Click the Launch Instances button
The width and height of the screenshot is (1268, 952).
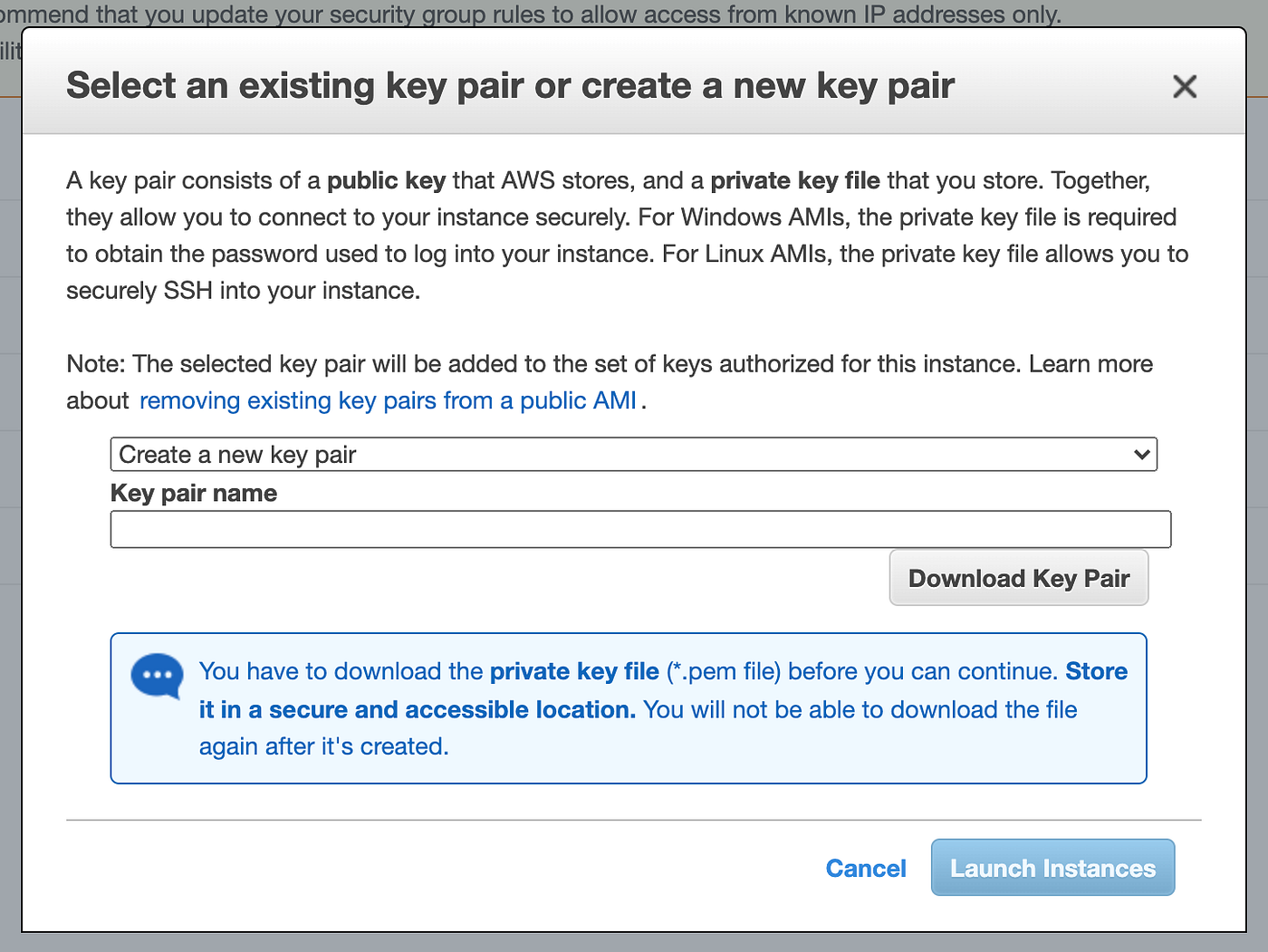point(1052,867)
